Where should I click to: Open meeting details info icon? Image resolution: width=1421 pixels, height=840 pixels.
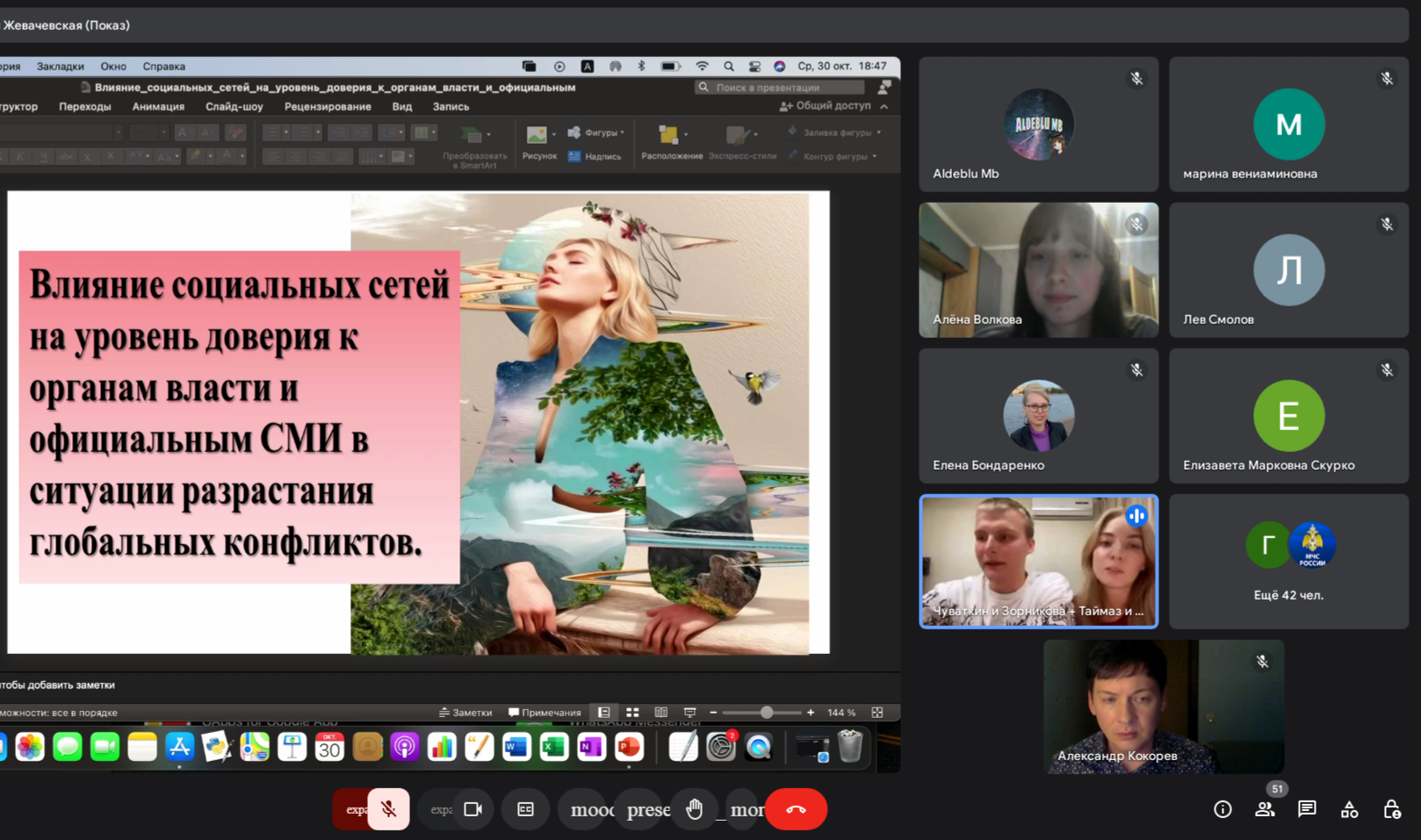pos(1223,809)
